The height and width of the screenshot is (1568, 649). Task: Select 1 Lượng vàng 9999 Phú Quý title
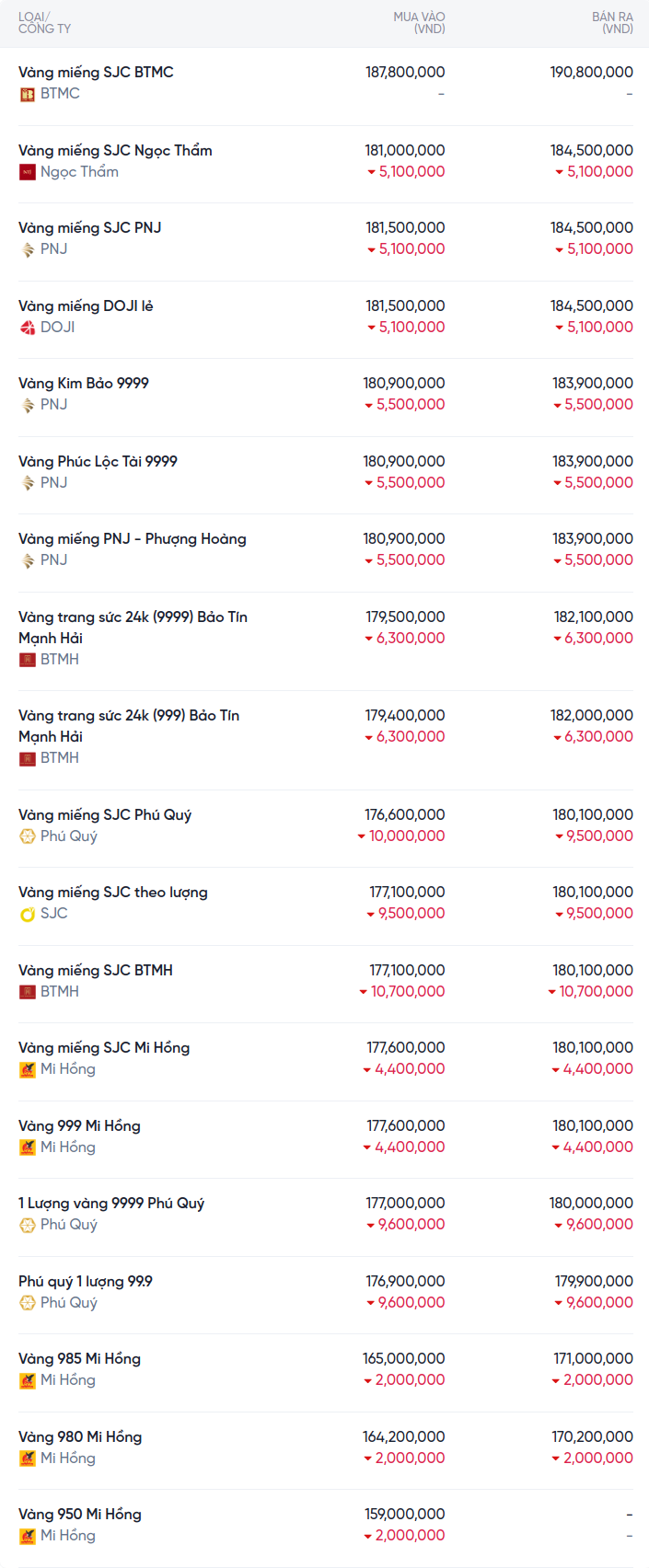click(111, 1203)
